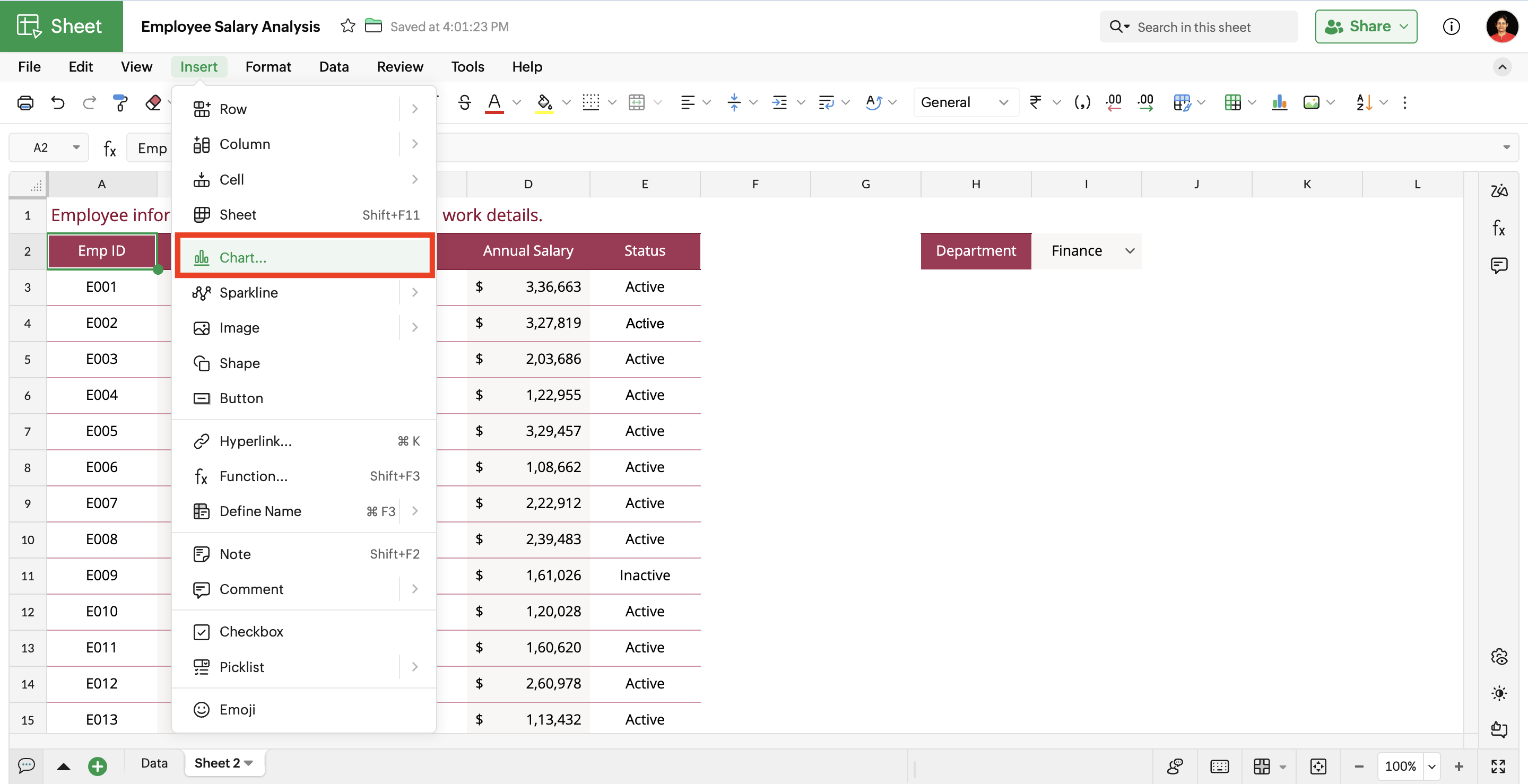Click the Strikethrough formatting icon
Image resolution: width=1528 pixels, height=784 pixels.
[x=464, y=102]
